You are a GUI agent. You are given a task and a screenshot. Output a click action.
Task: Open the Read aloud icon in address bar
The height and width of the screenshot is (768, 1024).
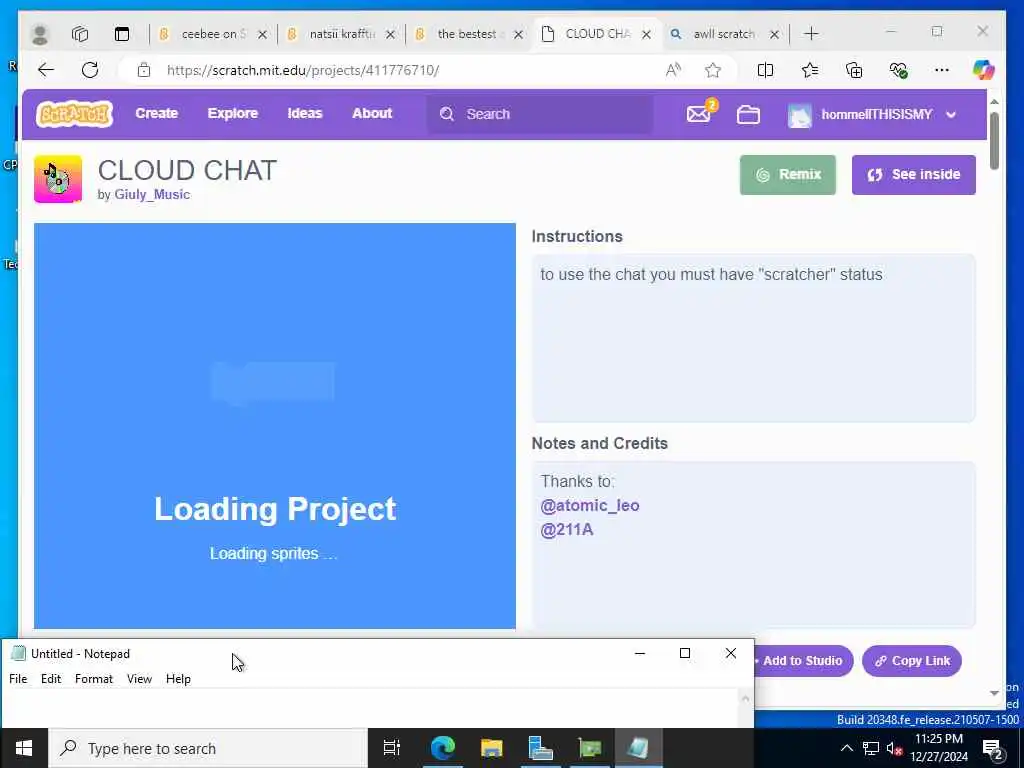coord(673,70)
